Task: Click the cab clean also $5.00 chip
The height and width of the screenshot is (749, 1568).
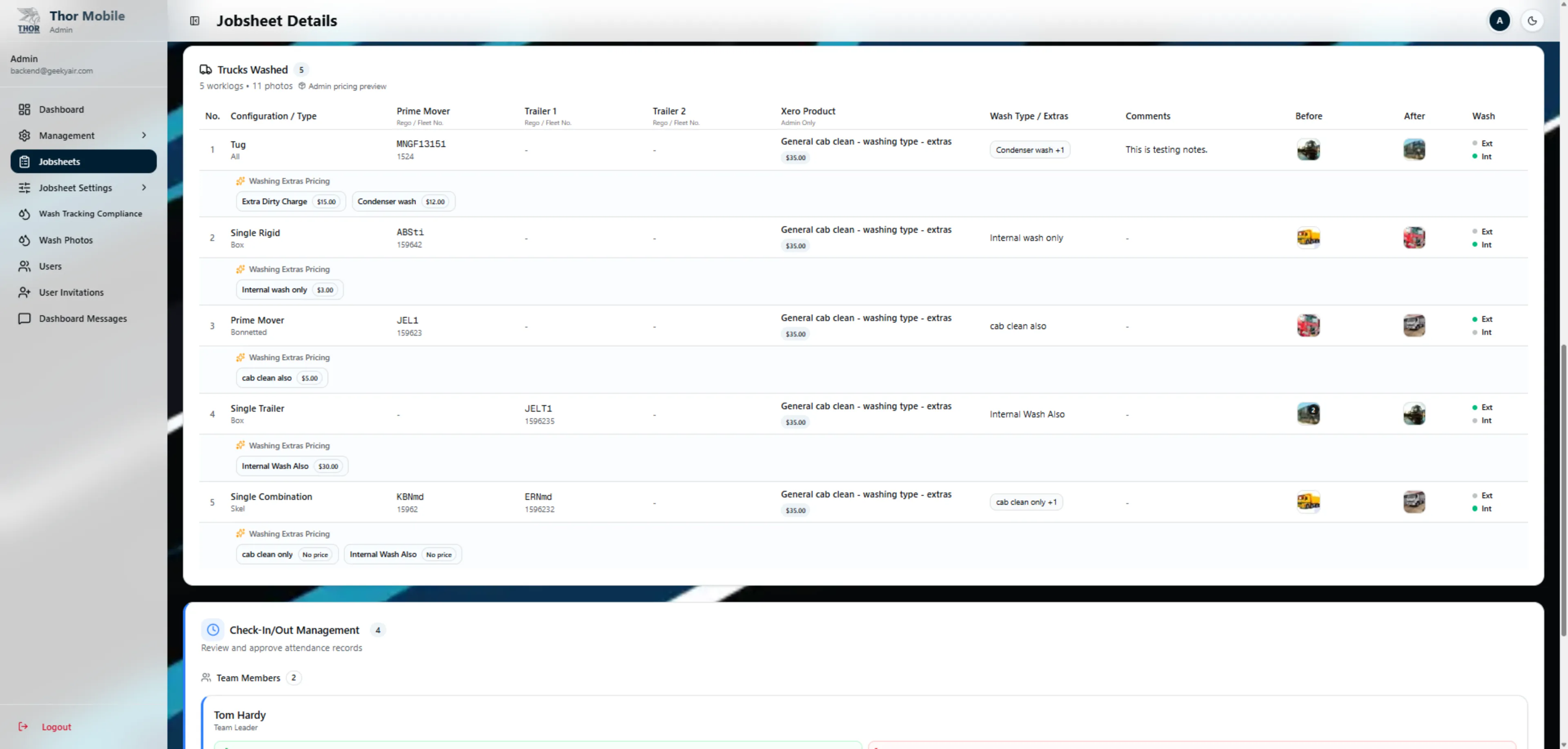Action: click(282, 378)
